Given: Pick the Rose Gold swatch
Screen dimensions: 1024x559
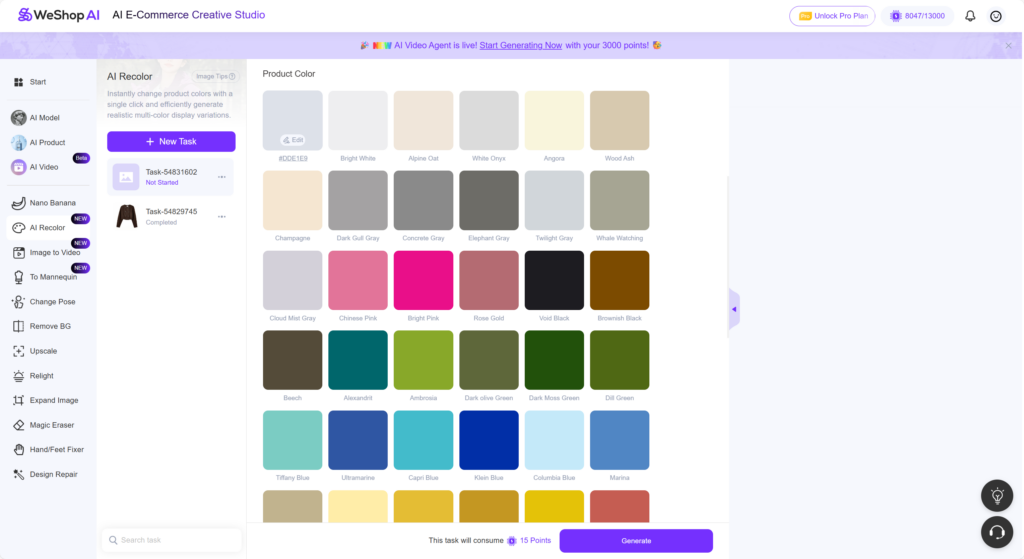Looking at the screenshot, I should coord(489,280).
